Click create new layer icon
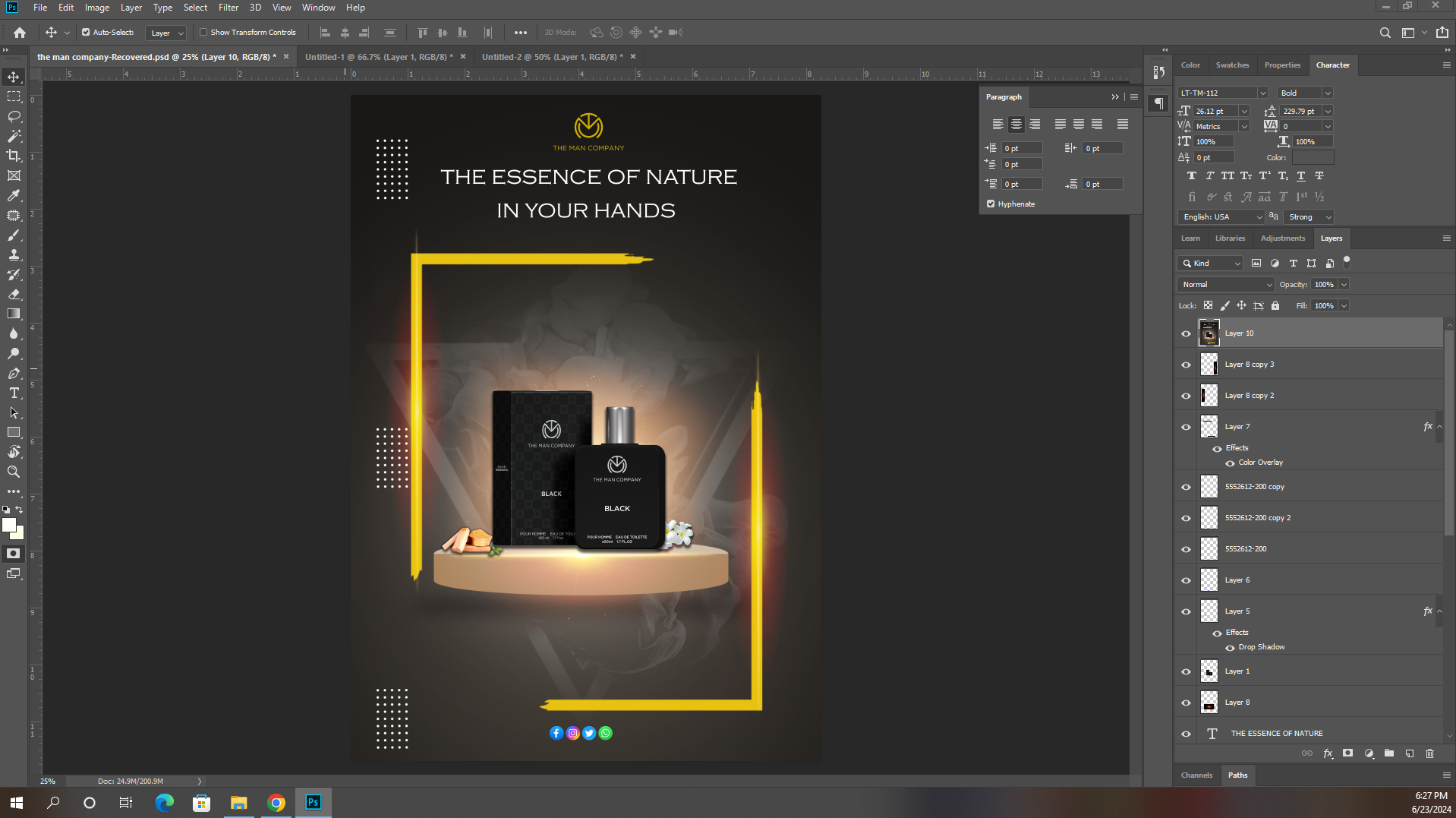Viewport: 1456px width, 818px height. pyautogui.click(x=1410, y=753)
